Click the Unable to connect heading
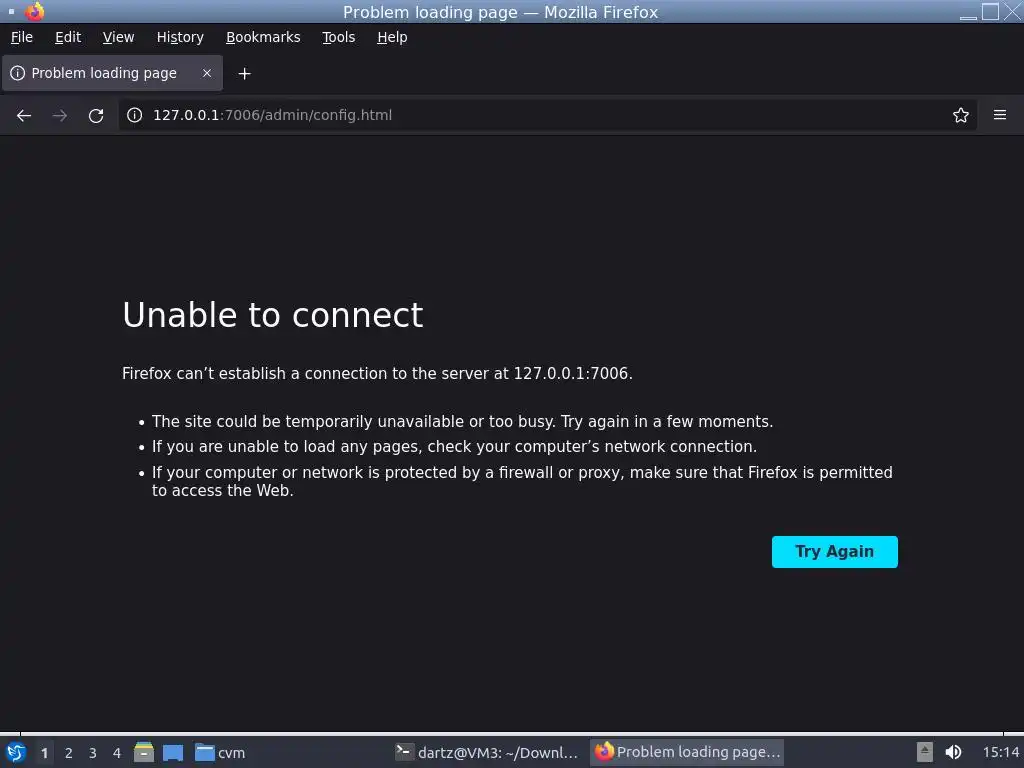 273,315
